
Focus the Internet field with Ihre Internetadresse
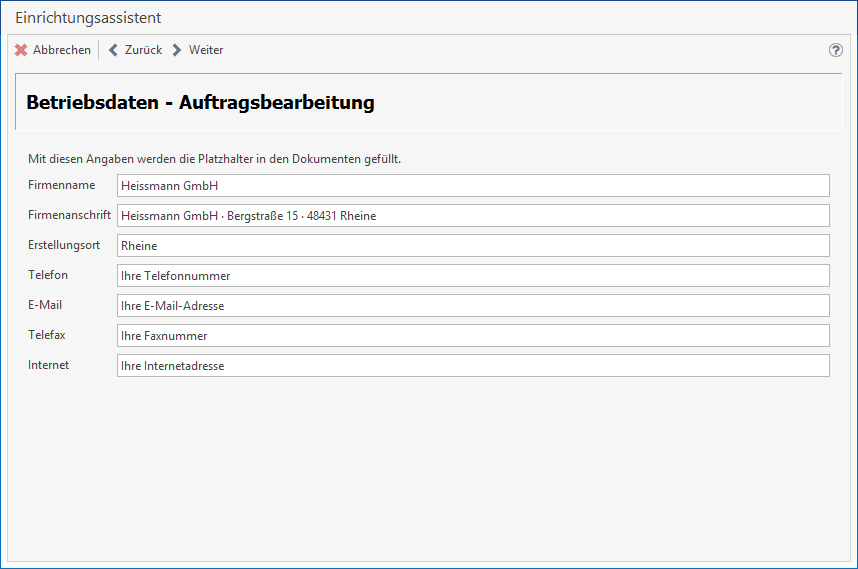[x=473, y=365]
